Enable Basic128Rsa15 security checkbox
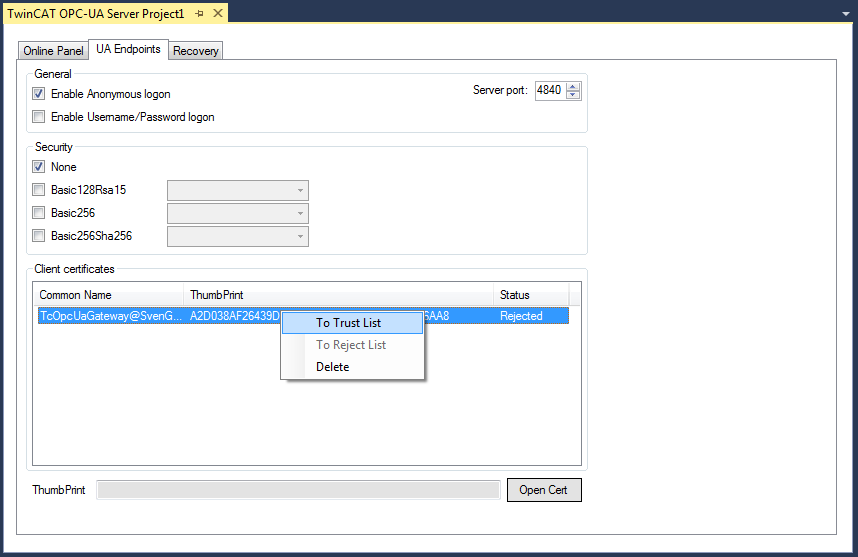858x557 pixels. pyautogui.click(x=38, y=189)
